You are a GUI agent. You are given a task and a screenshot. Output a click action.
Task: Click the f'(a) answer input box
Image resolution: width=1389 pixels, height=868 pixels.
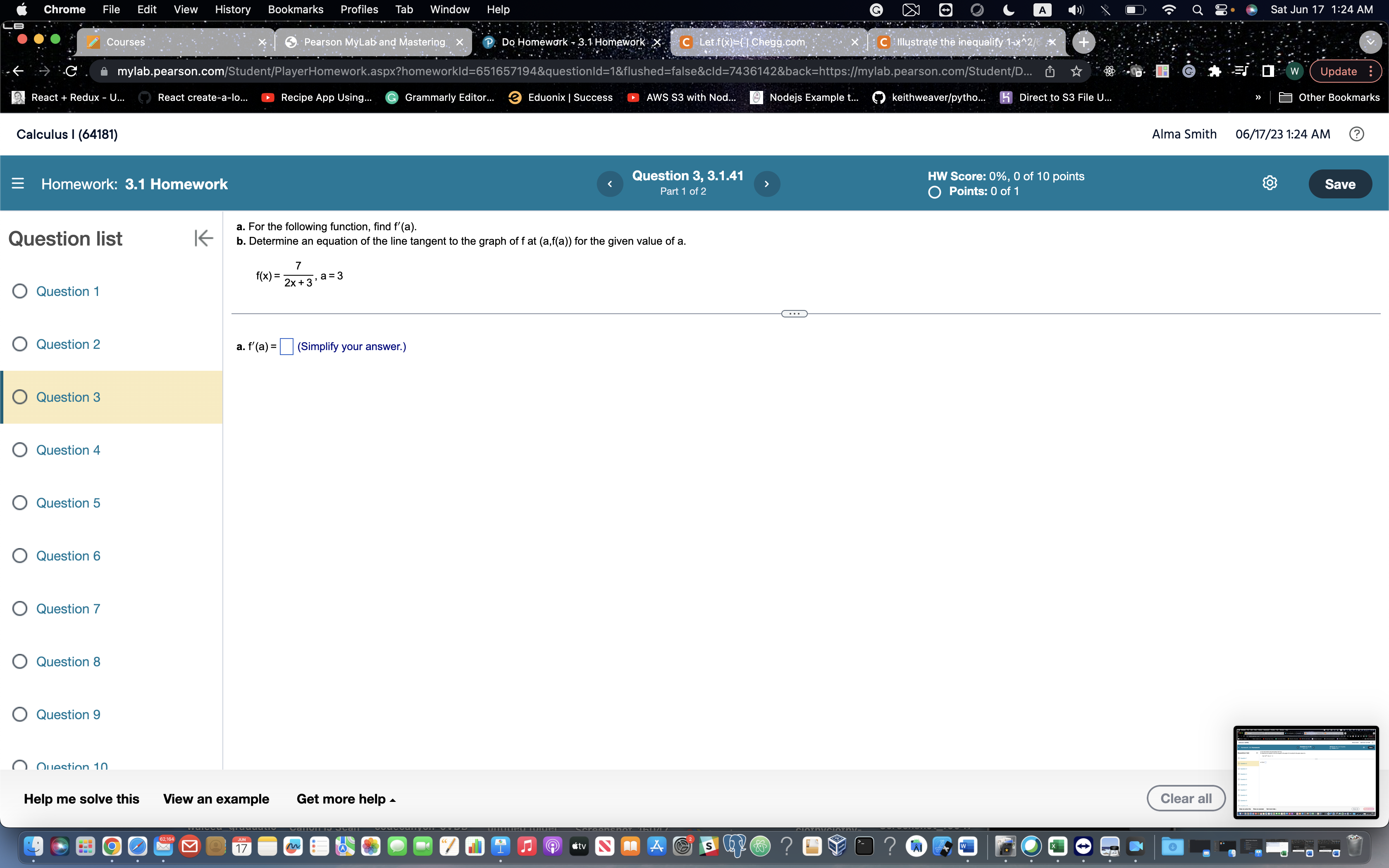[286, 346]
